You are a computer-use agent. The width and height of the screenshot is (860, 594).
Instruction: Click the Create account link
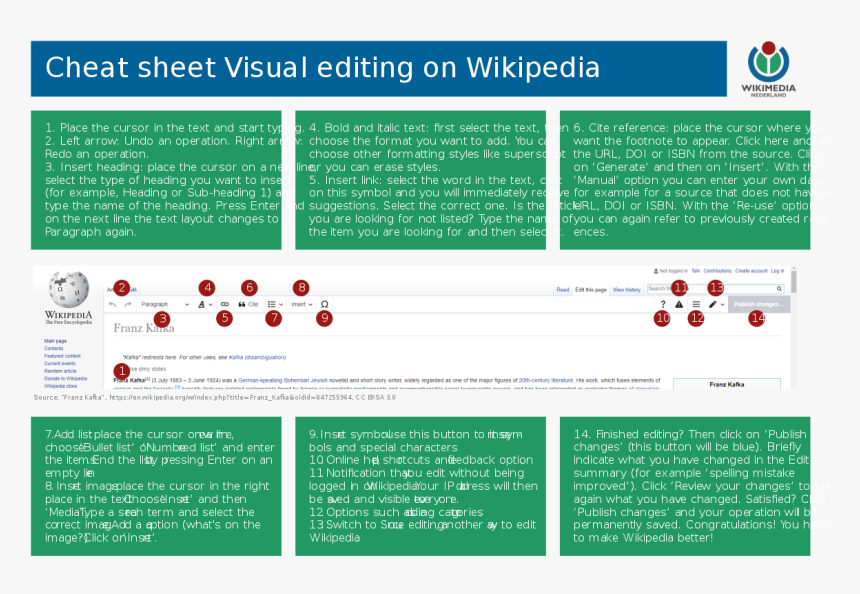(751, 271)
